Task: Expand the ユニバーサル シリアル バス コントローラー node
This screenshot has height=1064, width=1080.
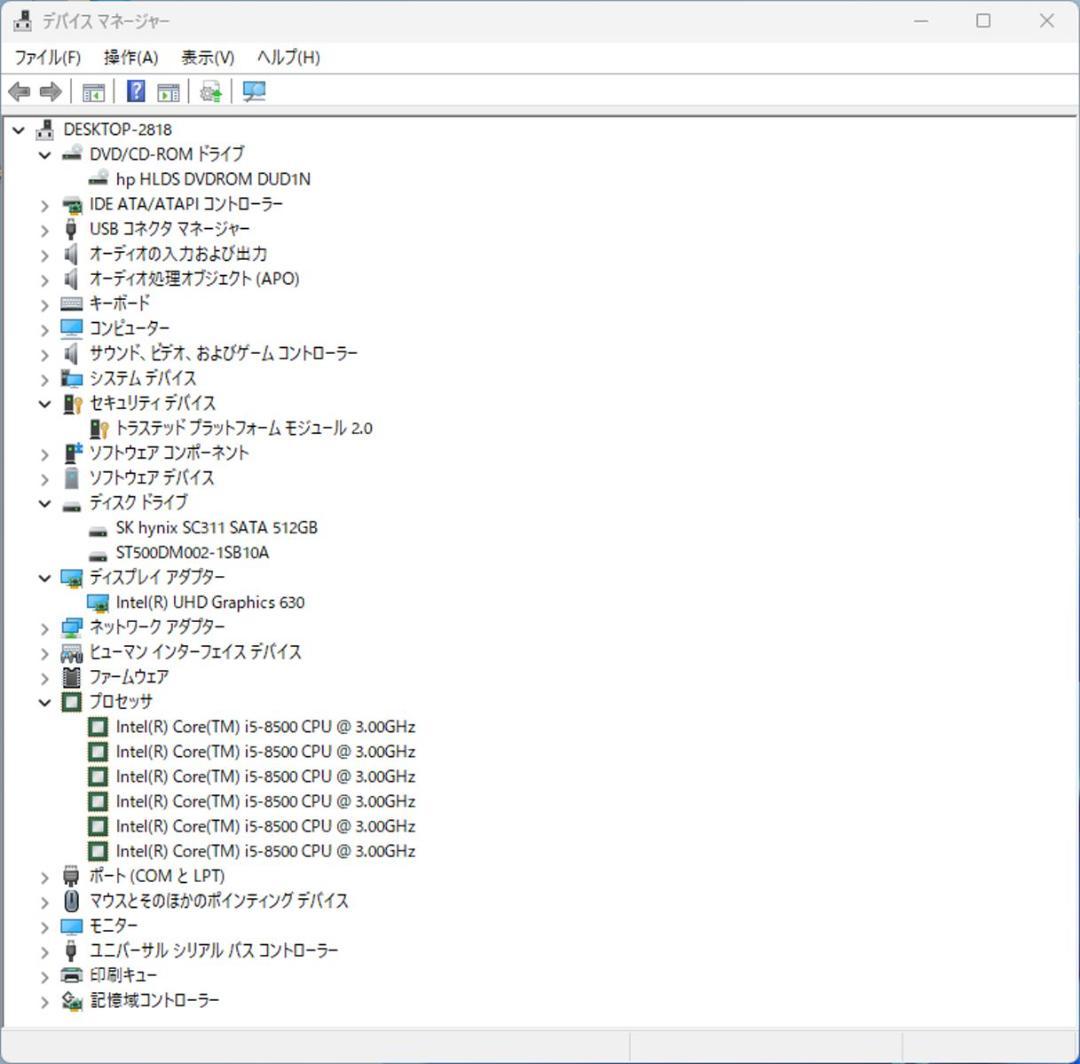Action: point(45,952)
